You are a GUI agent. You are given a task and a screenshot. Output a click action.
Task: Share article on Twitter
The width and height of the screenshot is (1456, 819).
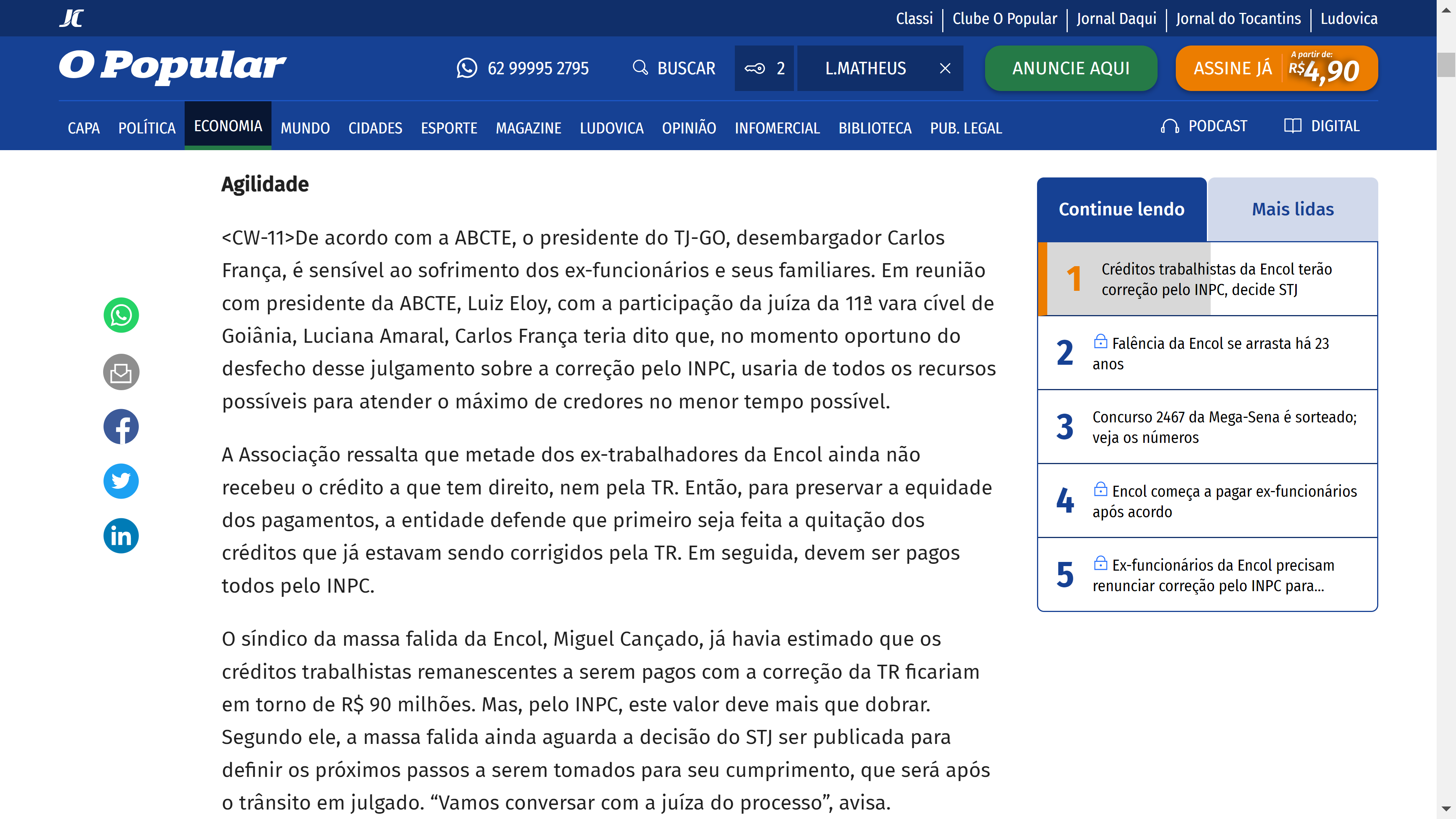pos(121,481)
